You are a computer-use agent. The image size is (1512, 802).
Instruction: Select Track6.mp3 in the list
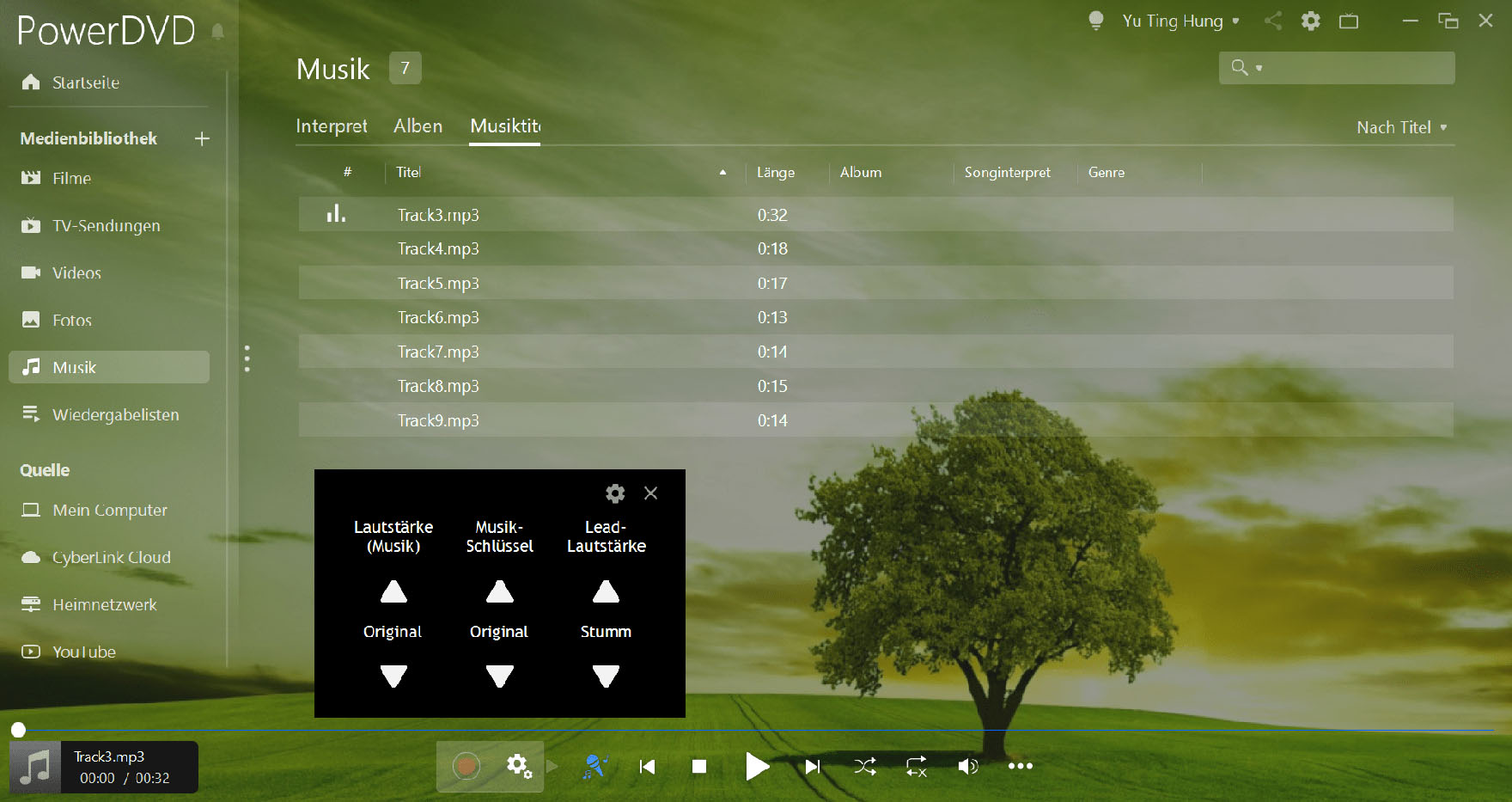438,318
